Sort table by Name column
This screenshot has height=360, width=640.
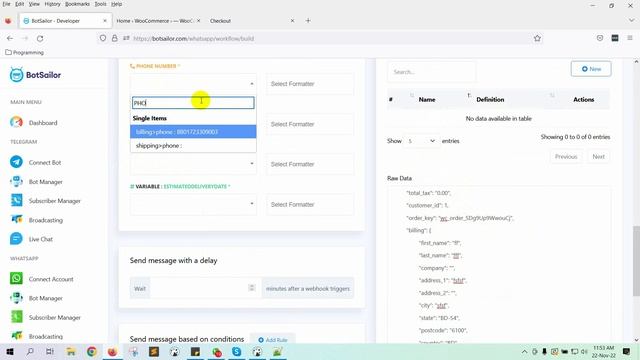point(427,100)
